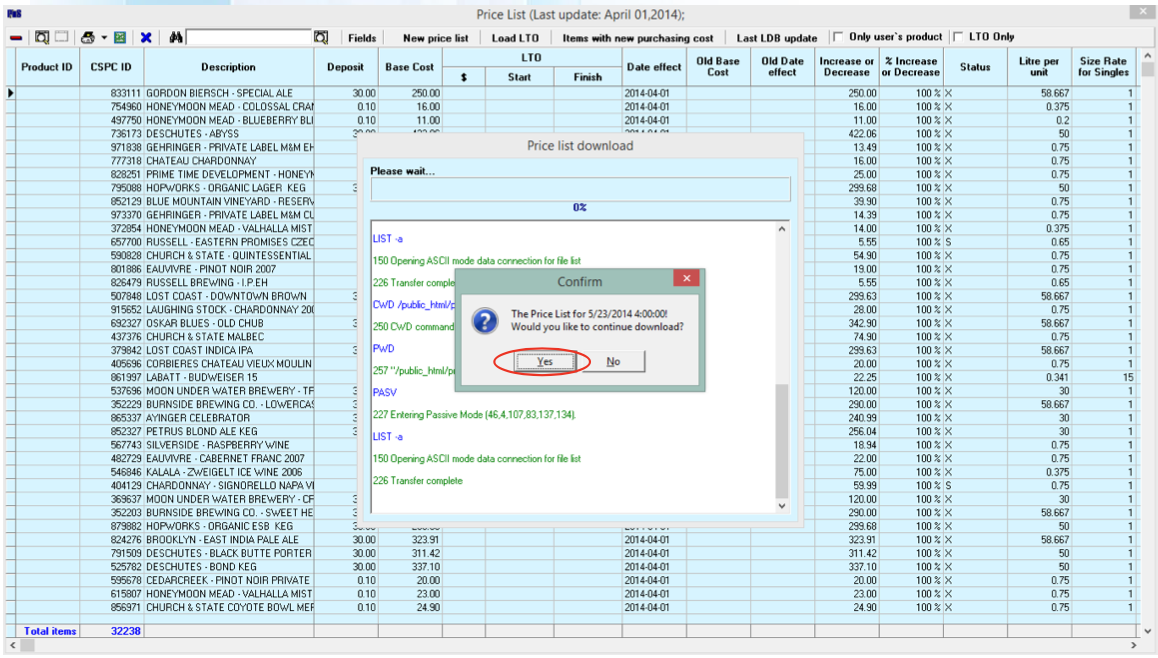
Task: Click No in the Confirm dialog
Action: [613, 361]
